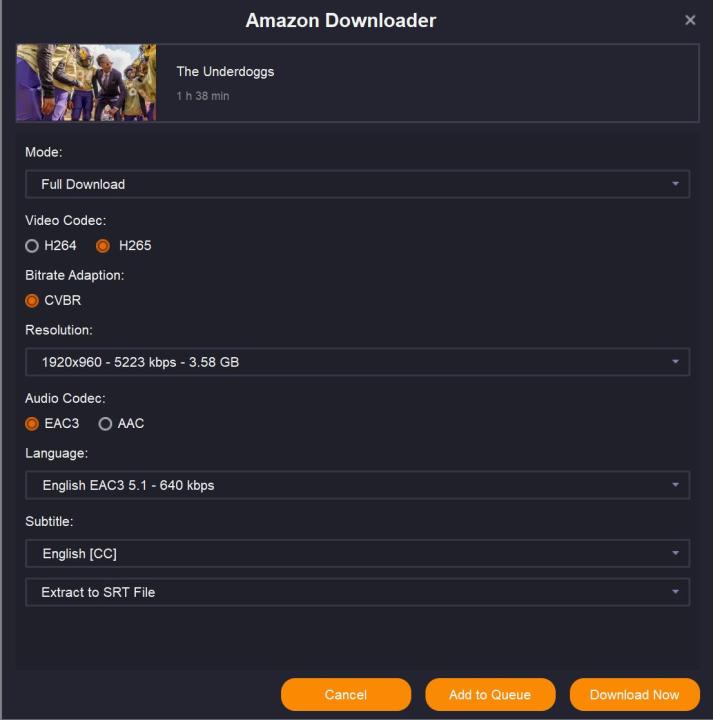Click the Cancel button
This screenshot has height=720, width=713.
click(346, 694)
